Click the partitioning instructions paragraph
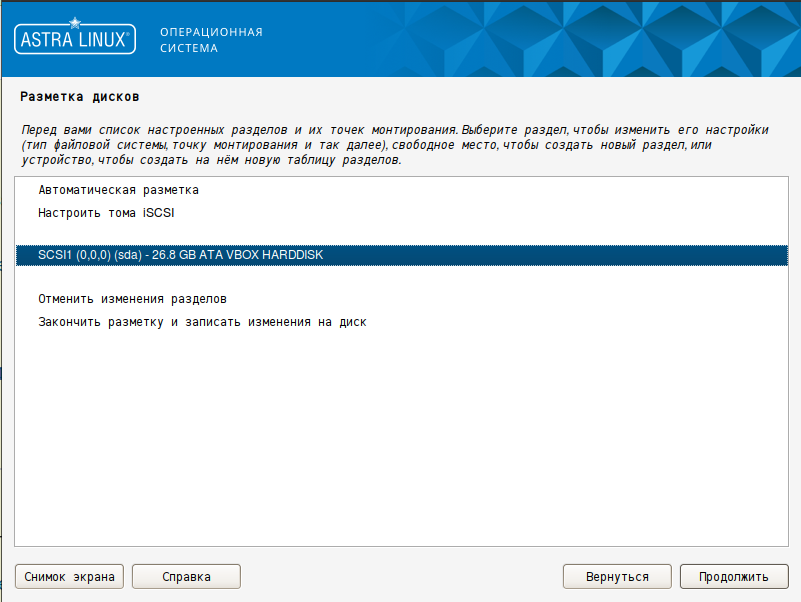Image resolution: width=801 pixels, height=602 pixels. click(x=394, y=145)
